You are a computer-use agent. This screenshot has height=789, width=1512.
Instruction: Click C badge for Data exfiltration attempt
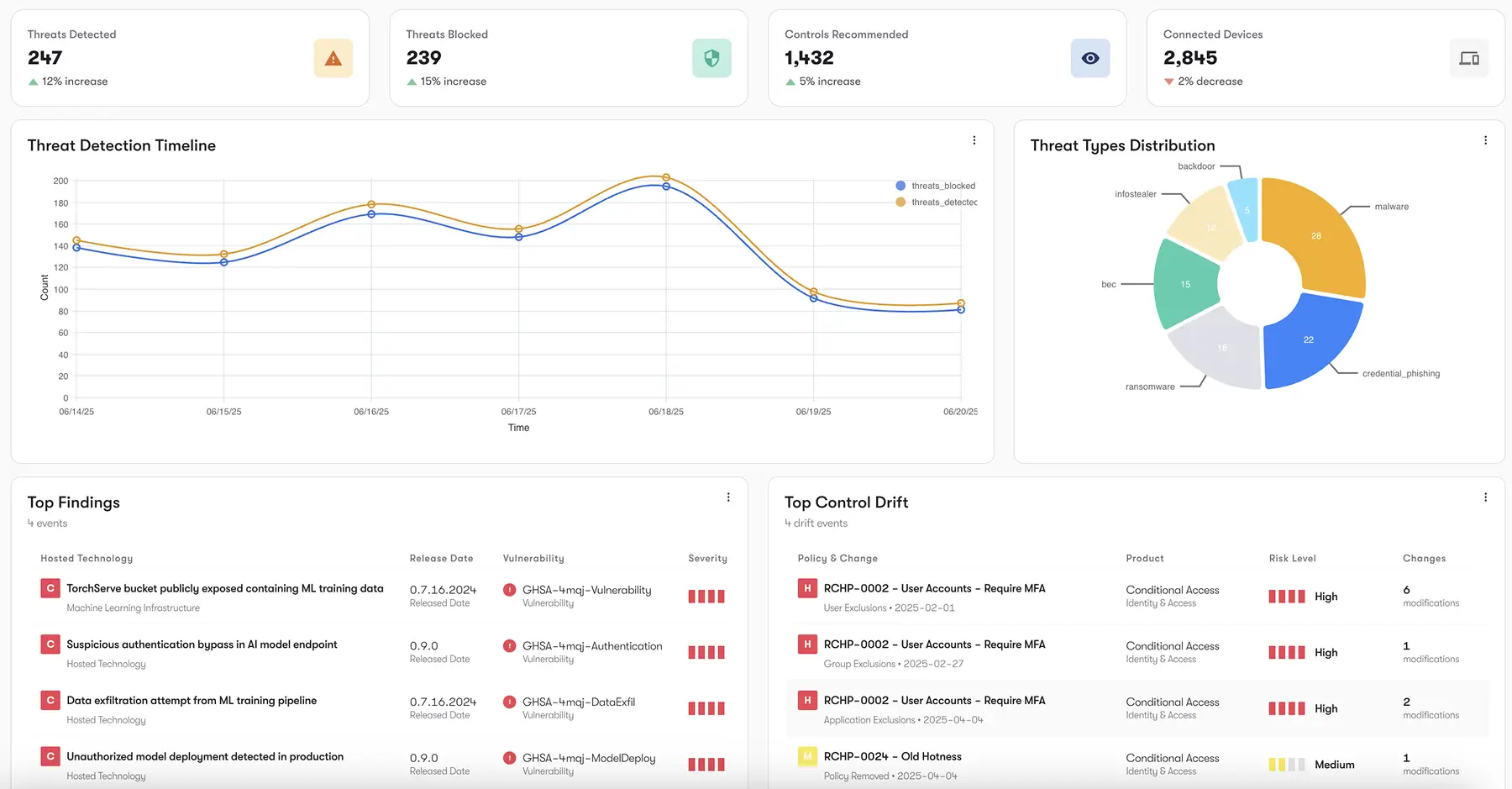click(50, 700)
